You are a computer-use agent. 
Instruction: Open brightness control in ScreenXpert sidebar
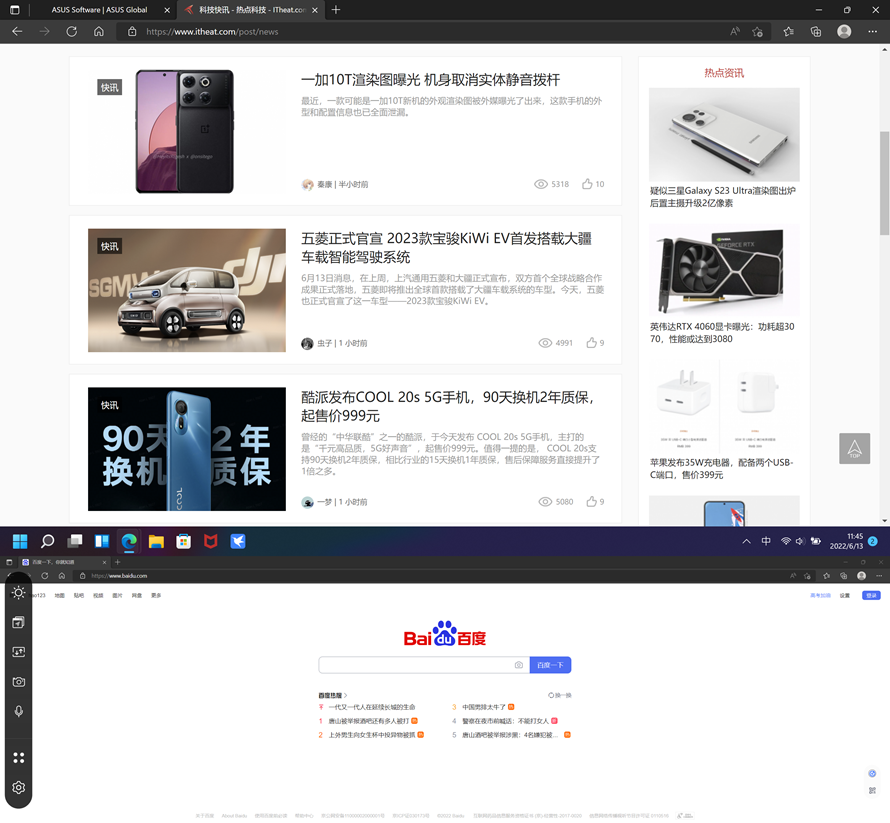click(x=19, y=593)
